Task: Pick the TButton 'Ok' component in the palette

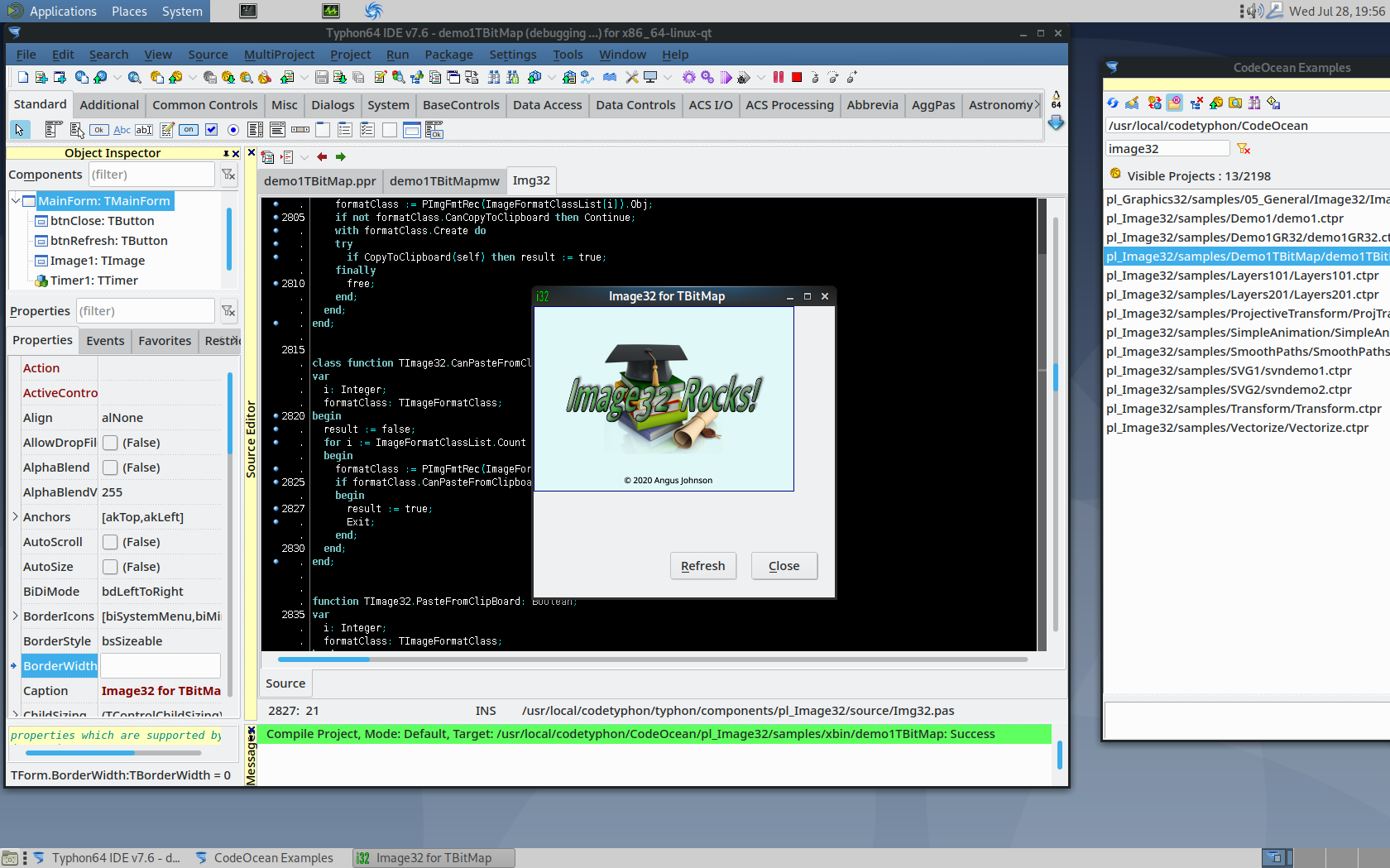Action: point(99,130)
